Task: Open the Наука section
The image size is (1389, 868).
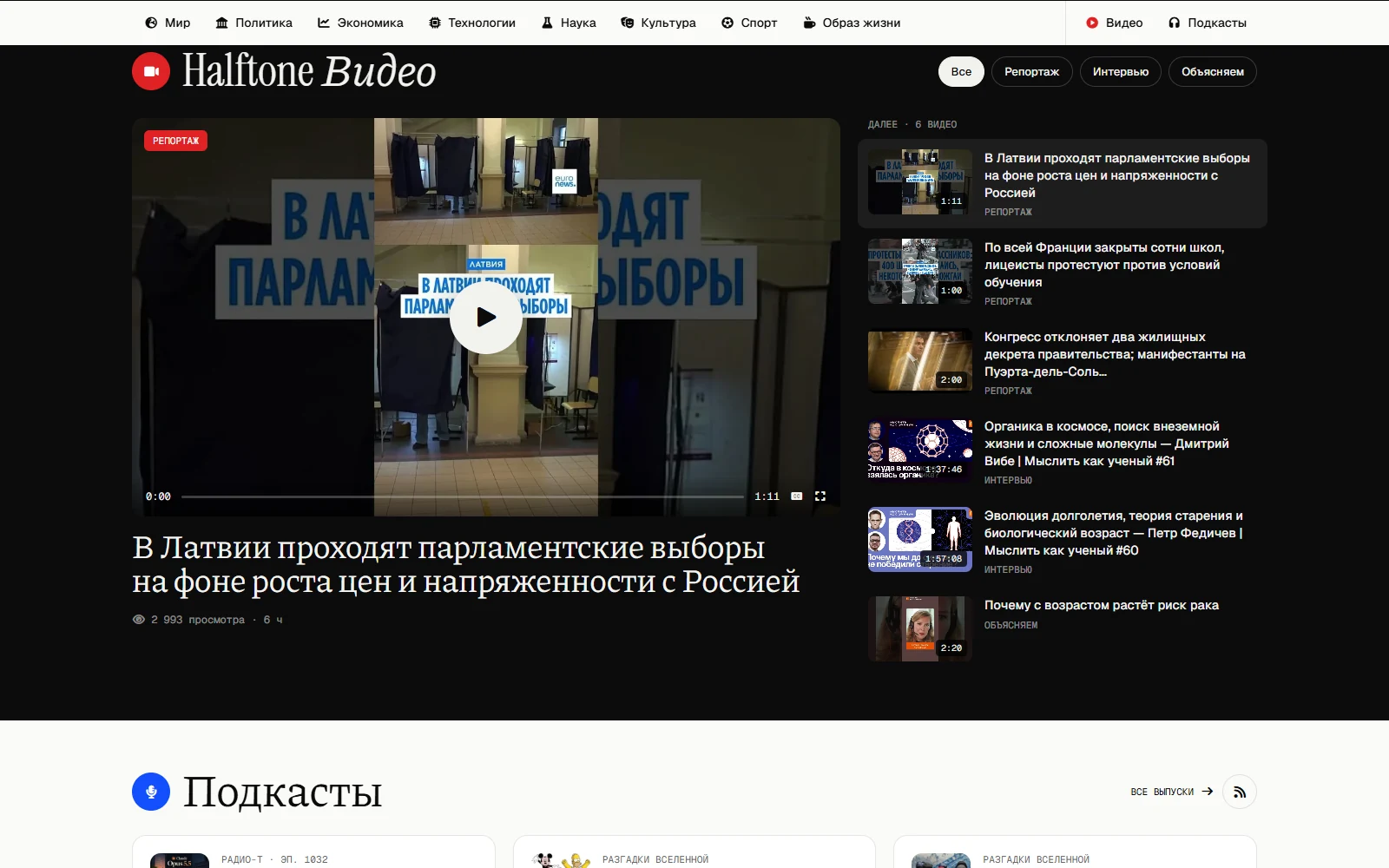Action: [x=569, y=23]
